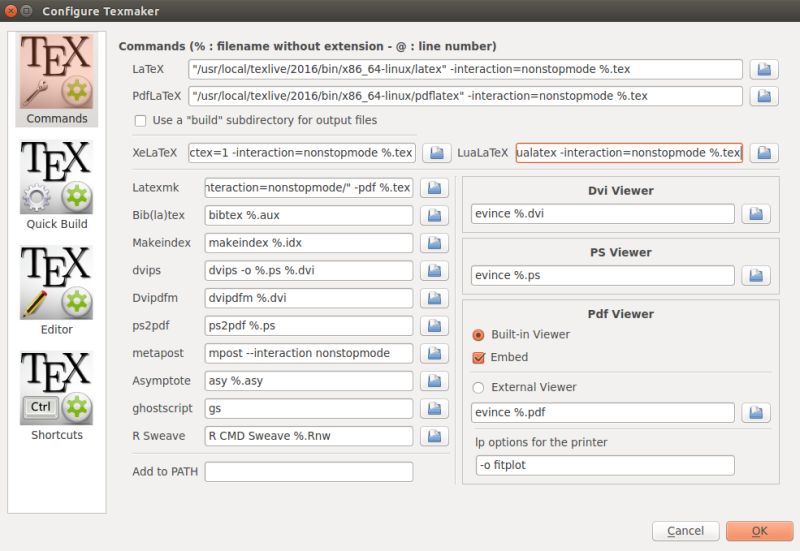
Task: Browse for the dvips executable
Action: pos(434,270)
